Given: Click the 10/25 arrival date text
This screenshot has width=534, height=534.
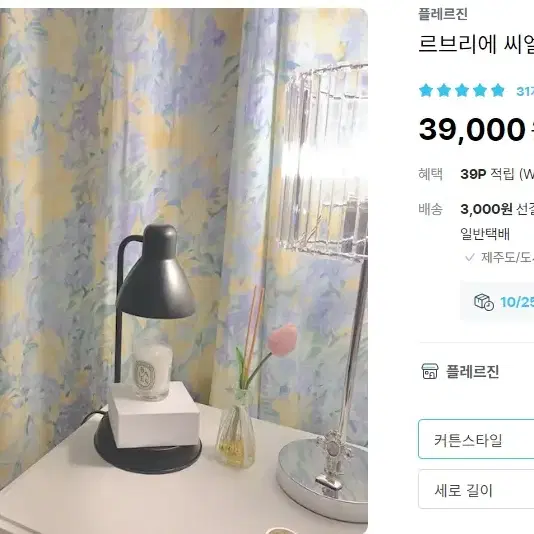Looking at the screenshot, I should coord(517,302).
